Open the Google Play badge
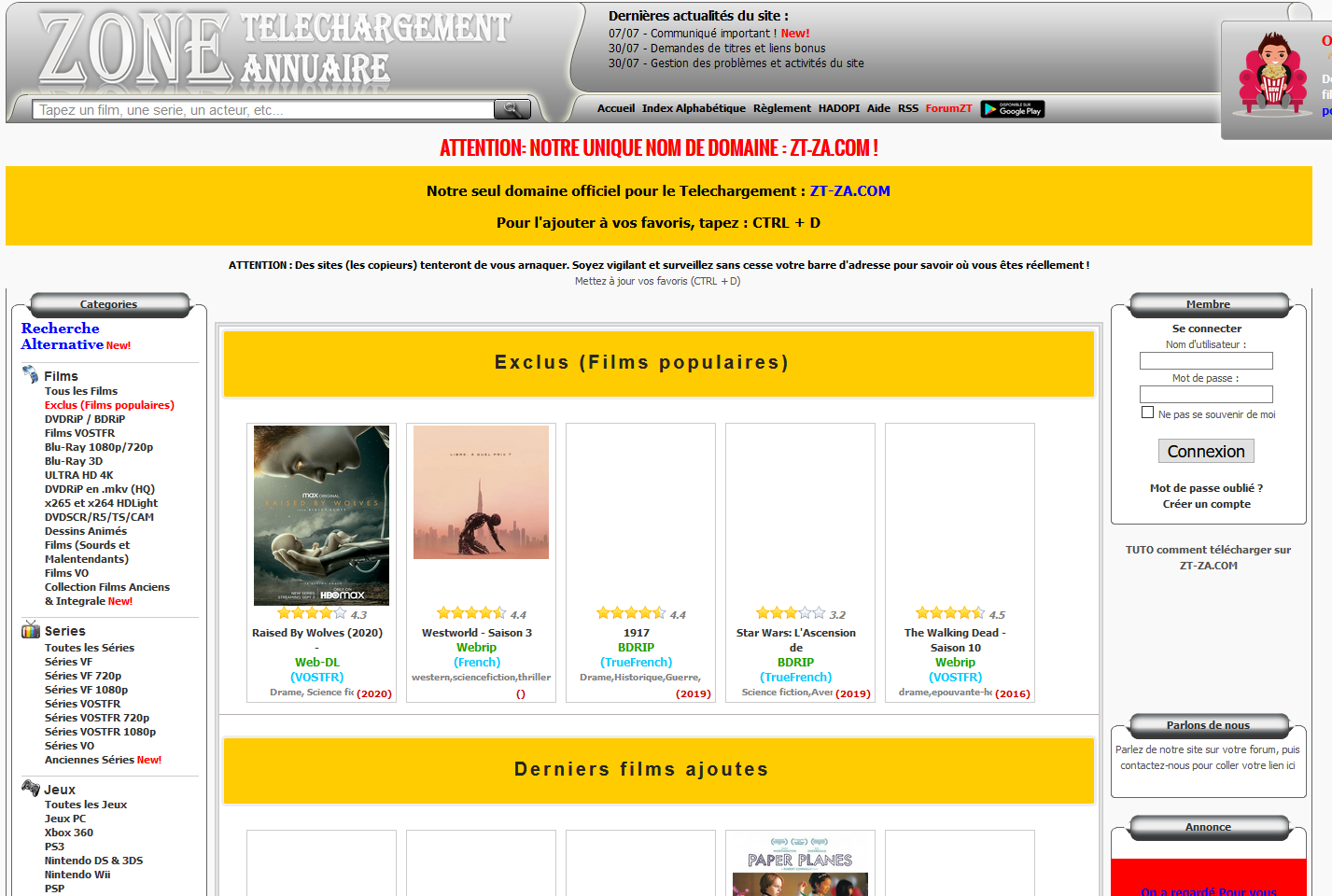 1013,109
